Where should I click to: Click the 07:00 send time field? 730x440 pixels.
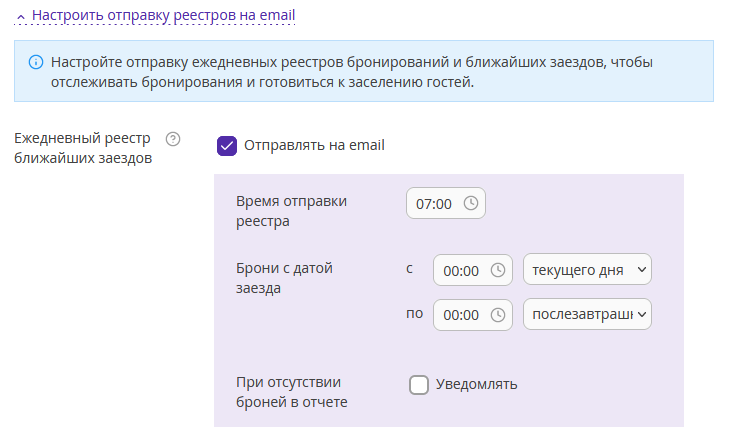click(x=446, y=203)
